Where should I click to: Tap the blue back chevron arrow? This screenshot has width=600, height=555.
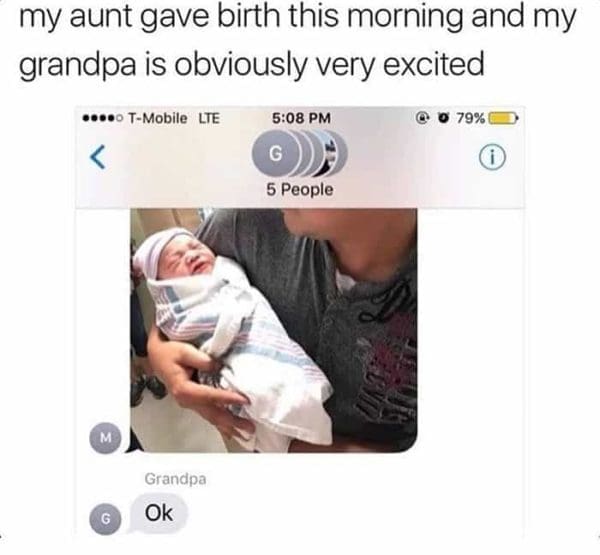click(x=98, y=157)
